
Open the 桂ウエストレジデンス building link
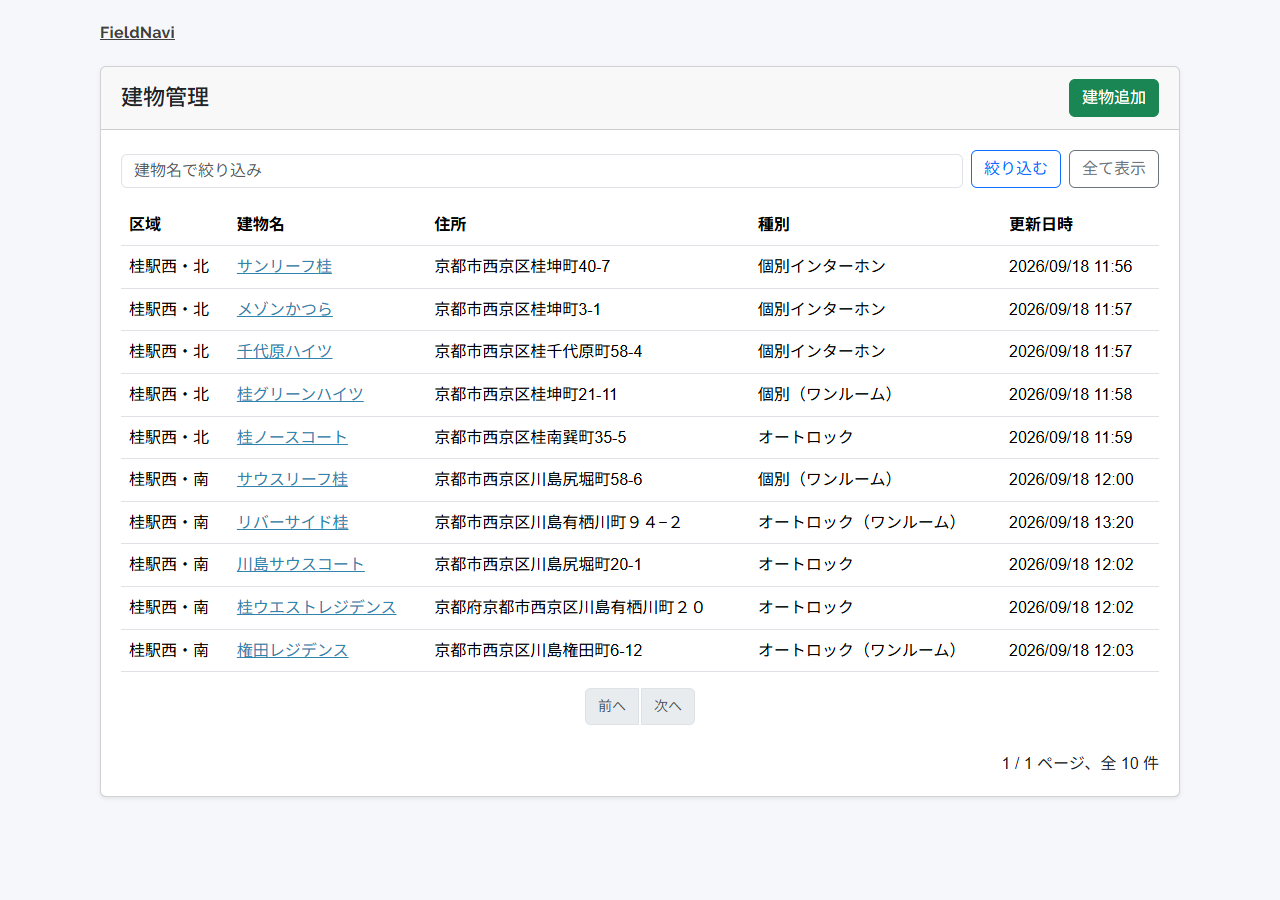(x=317, y=608)
